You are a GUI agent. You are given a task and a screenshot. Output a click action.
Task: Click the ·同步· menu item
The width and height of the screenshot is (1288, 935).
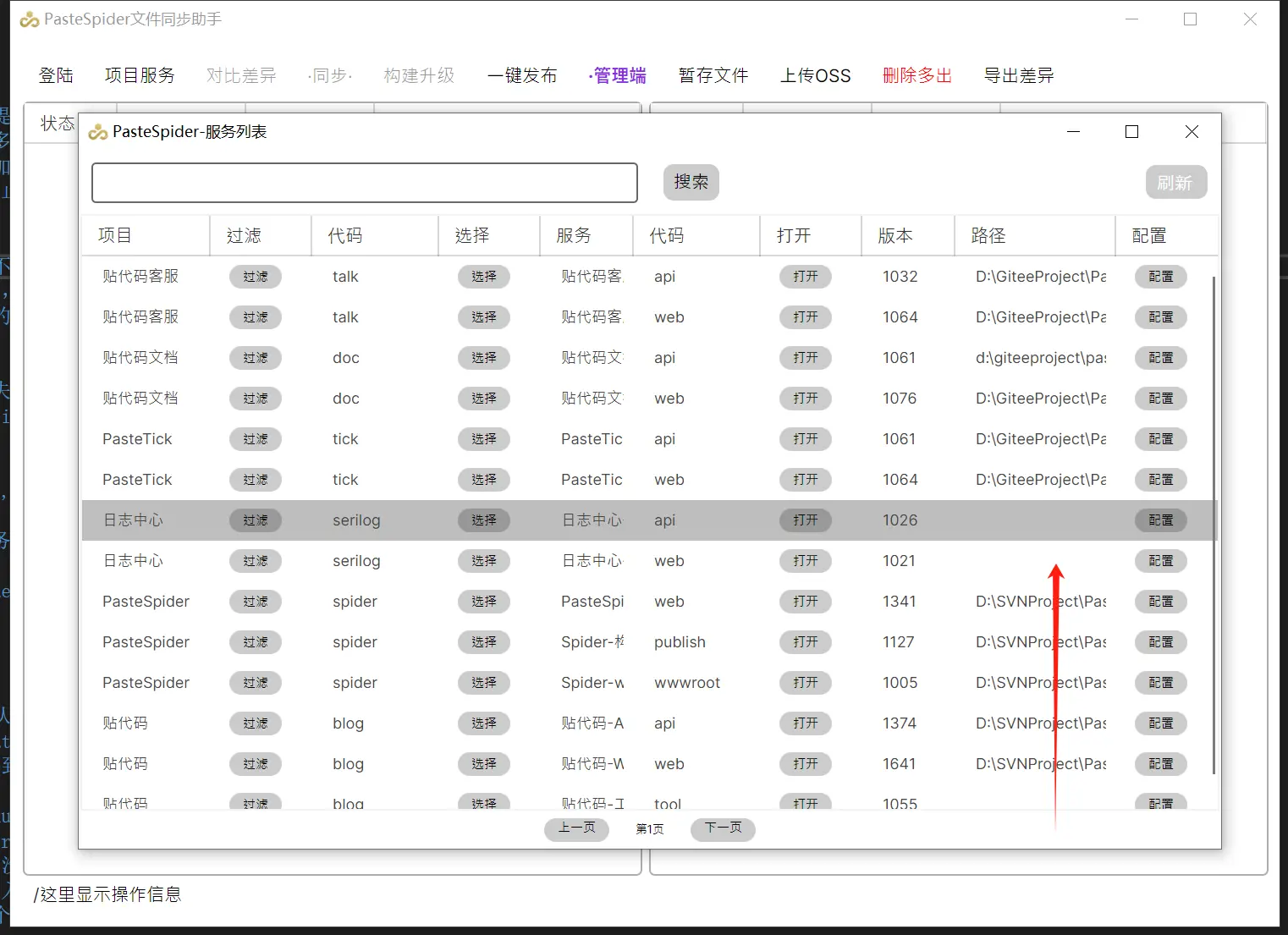pyautogui.click(x=330, y=75)
